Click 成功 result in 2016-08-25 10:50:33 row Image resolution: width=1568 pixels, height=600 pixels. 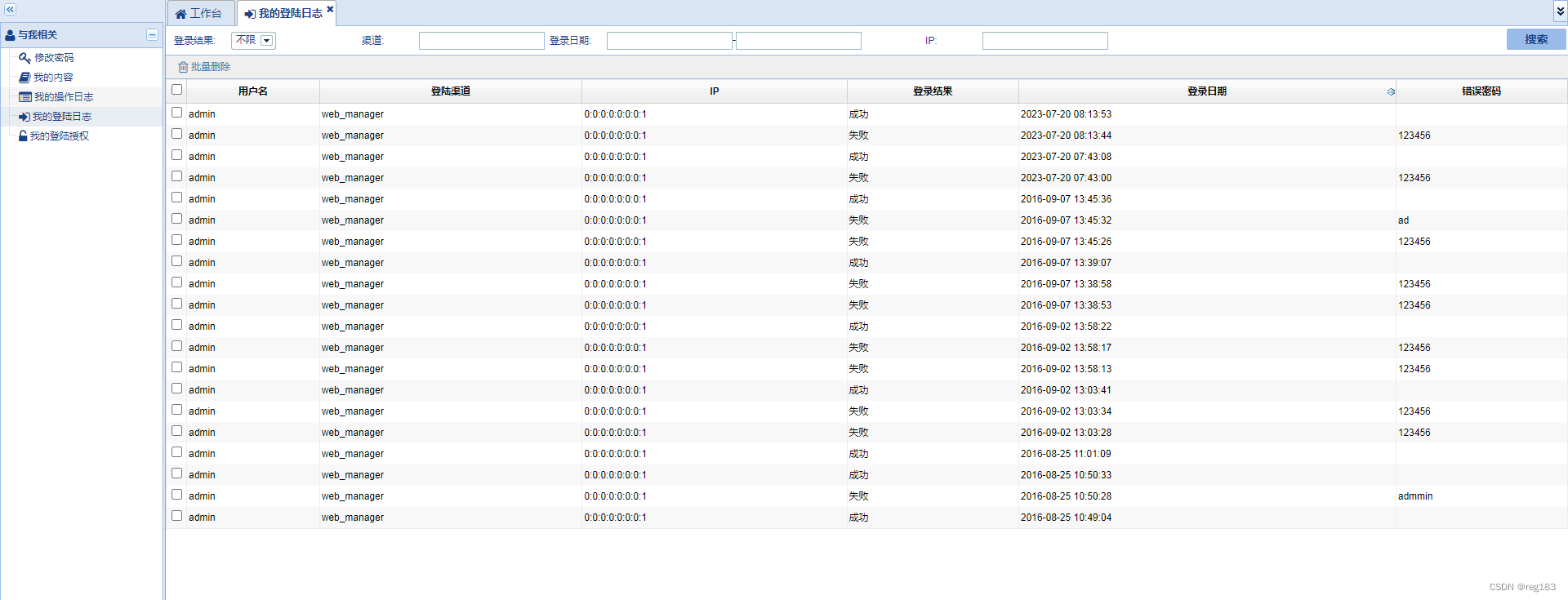(858, 475)
